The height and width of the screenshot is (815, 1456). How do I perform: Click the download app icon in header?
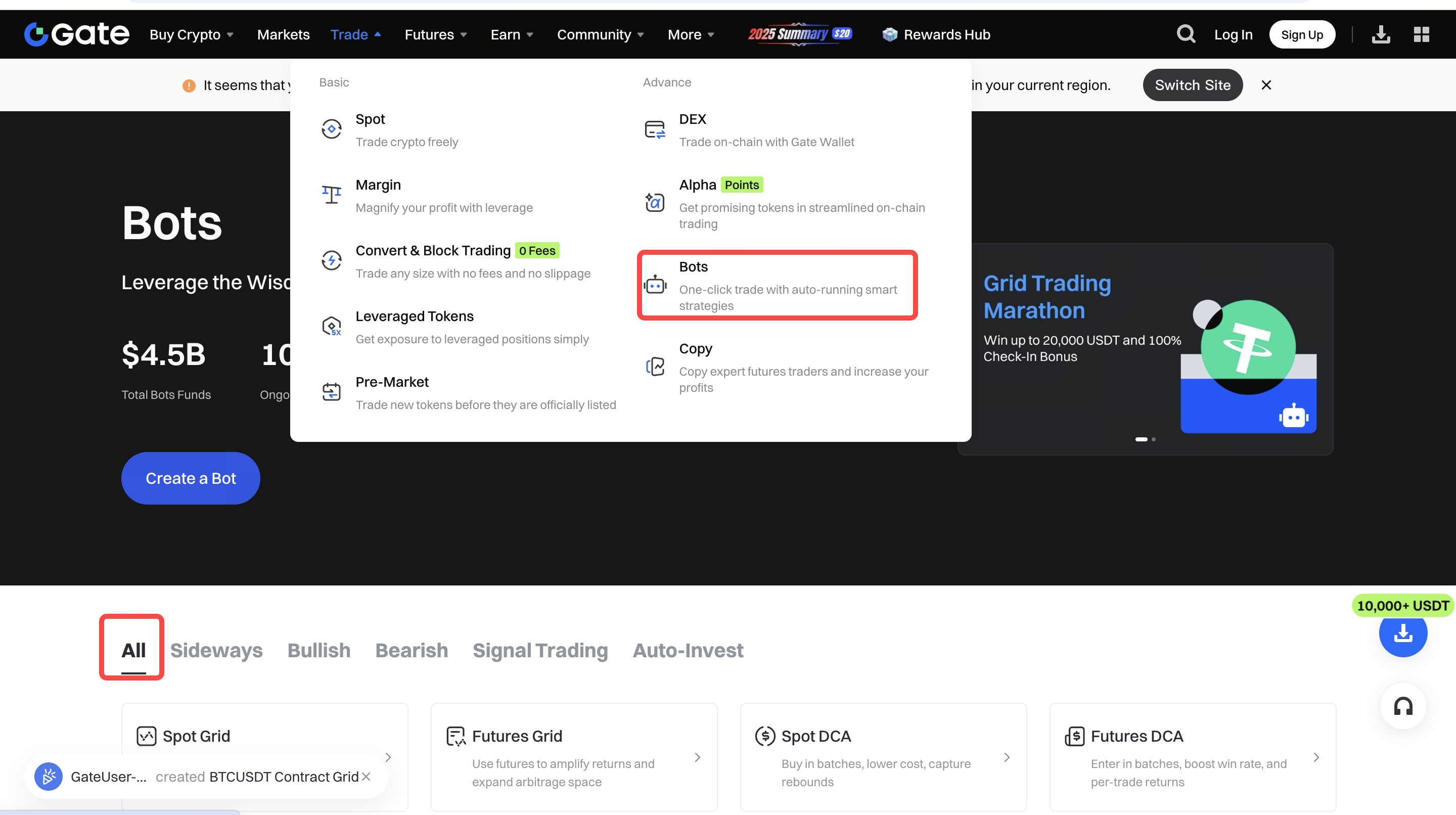click(x=1380, y=34)
